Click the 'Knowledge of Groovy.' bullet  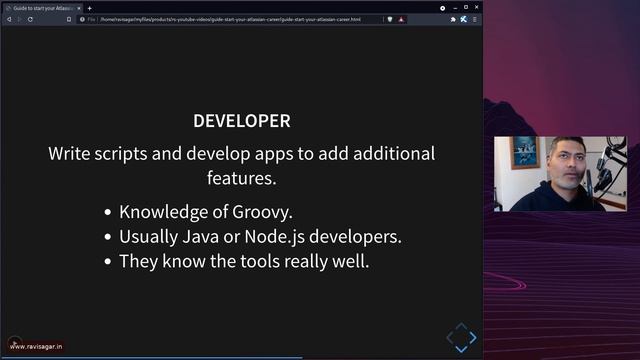tap(206, 212)
